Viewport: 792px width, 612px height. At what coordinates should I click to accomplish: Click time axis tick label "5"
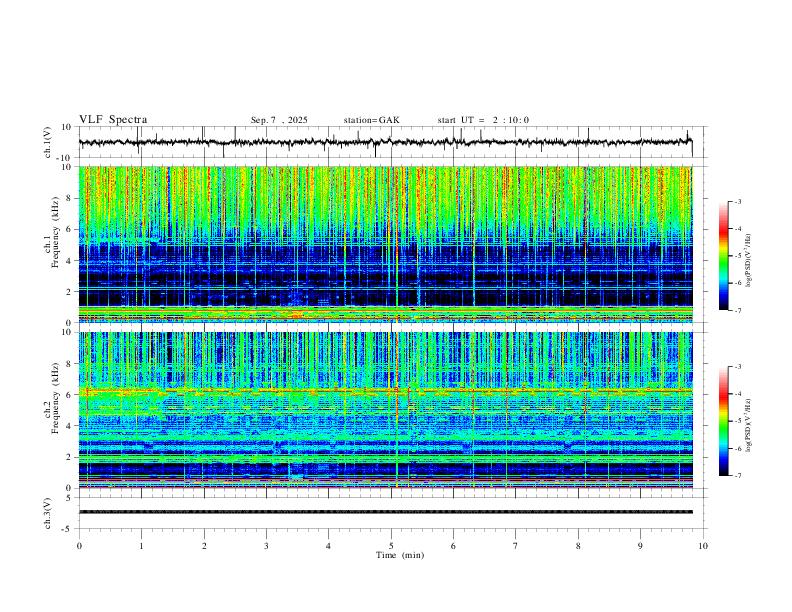tap(391, 546)
